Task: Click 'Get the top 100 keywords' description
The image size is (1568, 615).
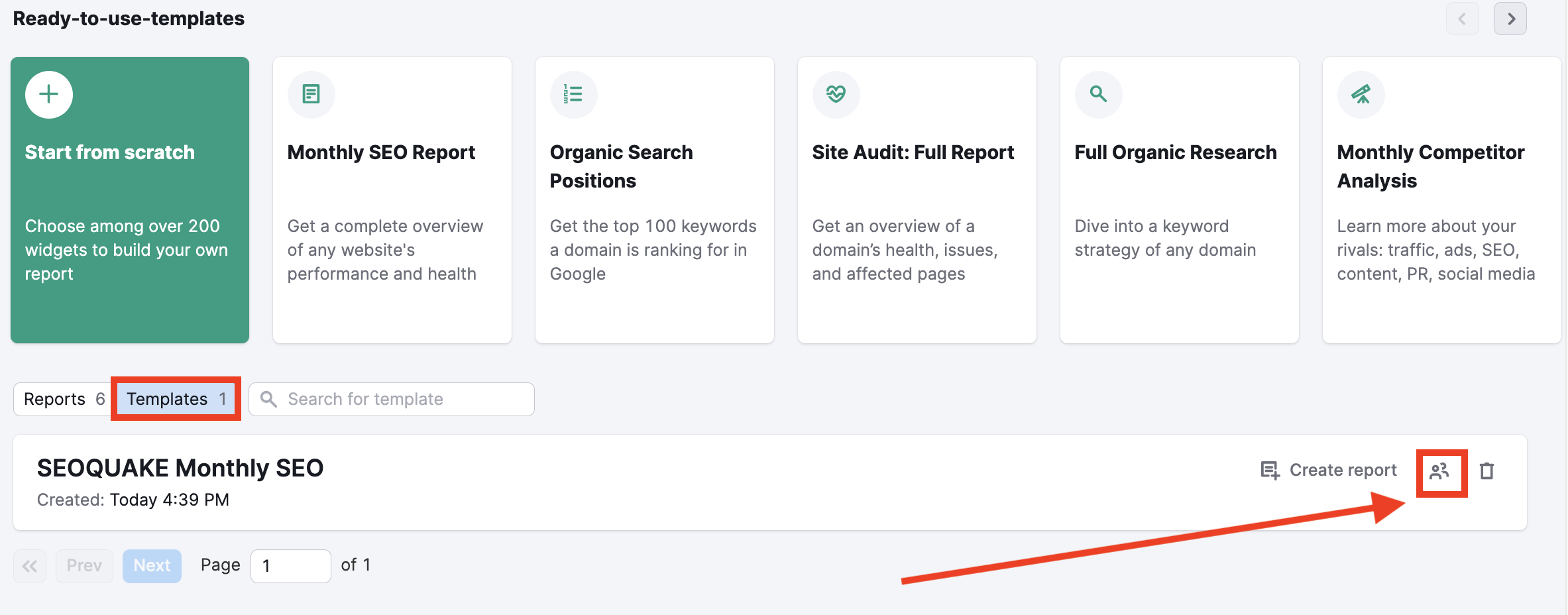Action: 653,250
